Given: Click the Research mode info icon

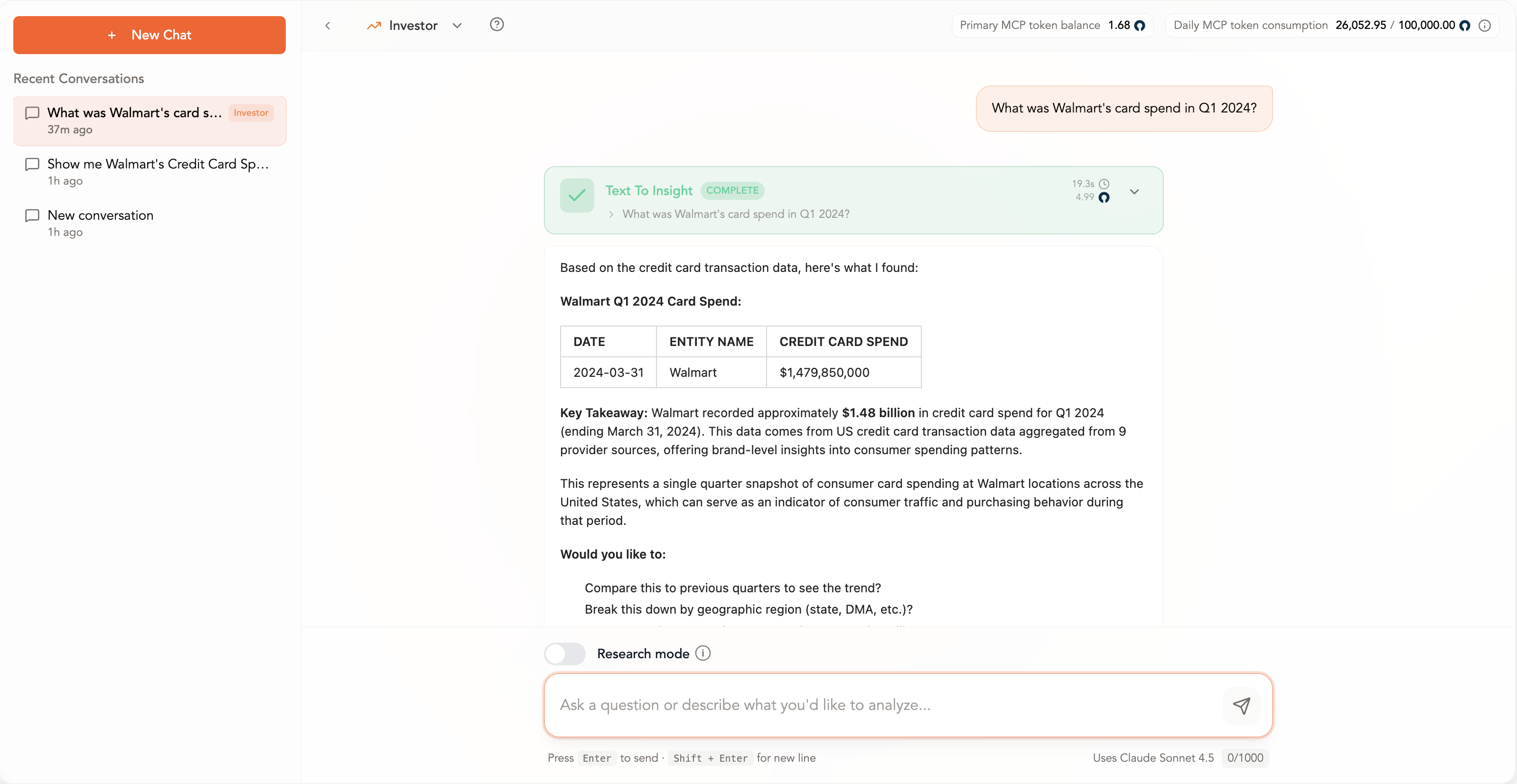Looking at the screenshot, I should 702,653.
